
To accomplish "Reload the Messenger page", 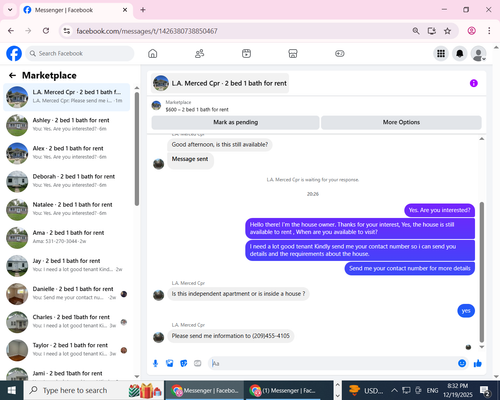I will tap(46, 31).
